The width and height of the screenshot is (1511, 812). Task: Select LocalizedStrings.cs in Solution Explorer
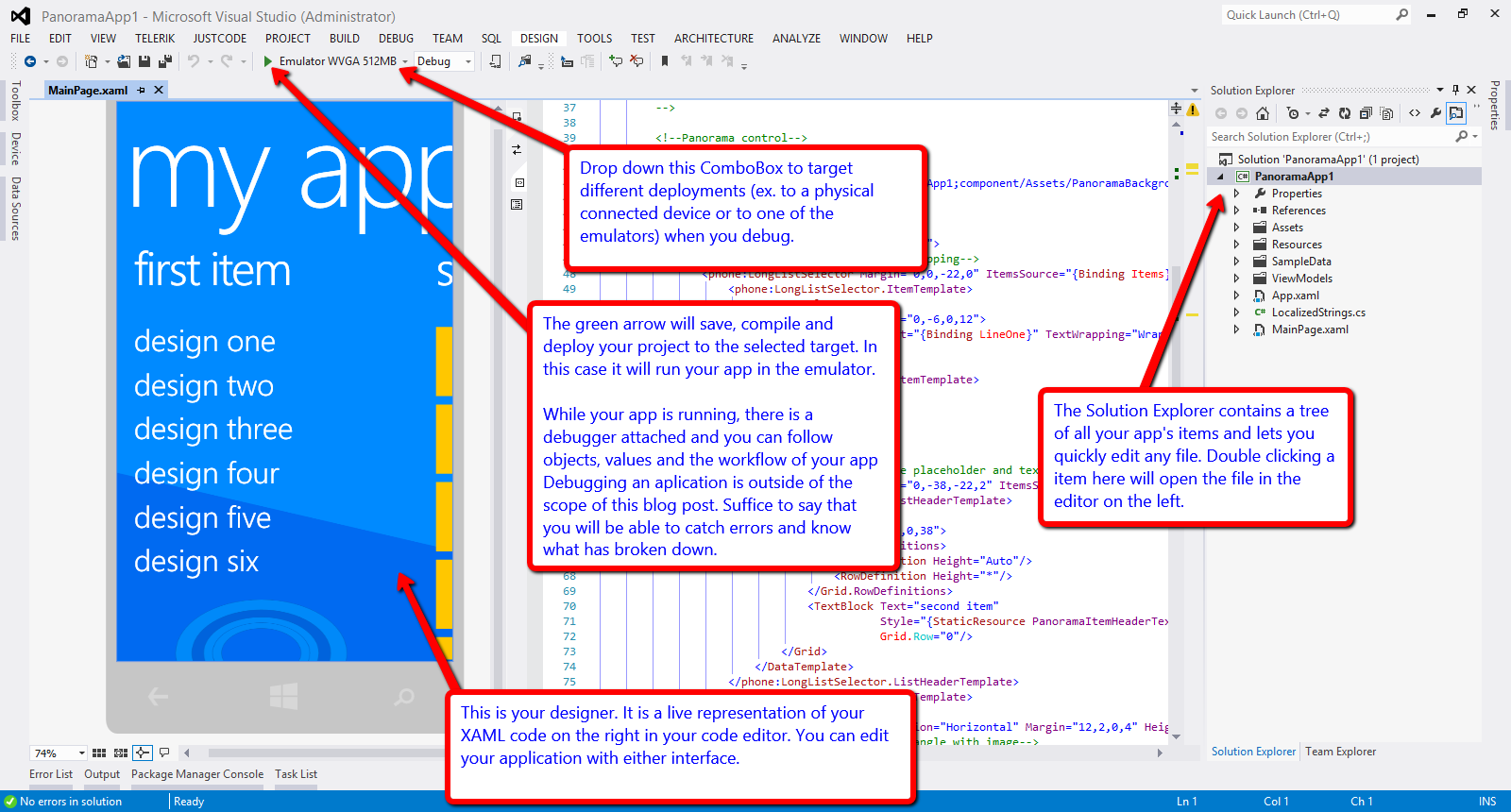coord(1318,313)
